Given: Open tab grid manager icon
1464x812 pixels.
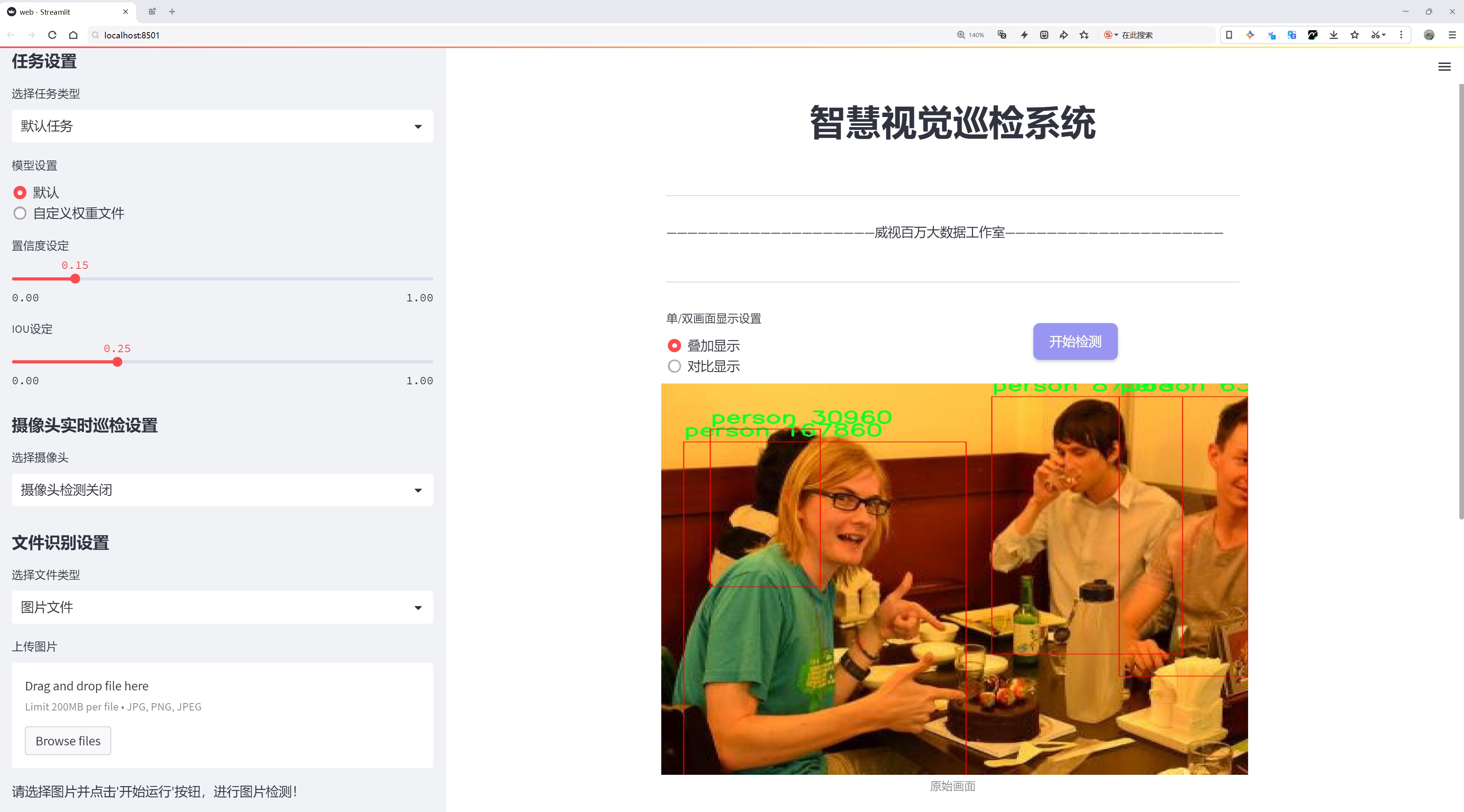Looking at the screenshot, I should [152, 11].
